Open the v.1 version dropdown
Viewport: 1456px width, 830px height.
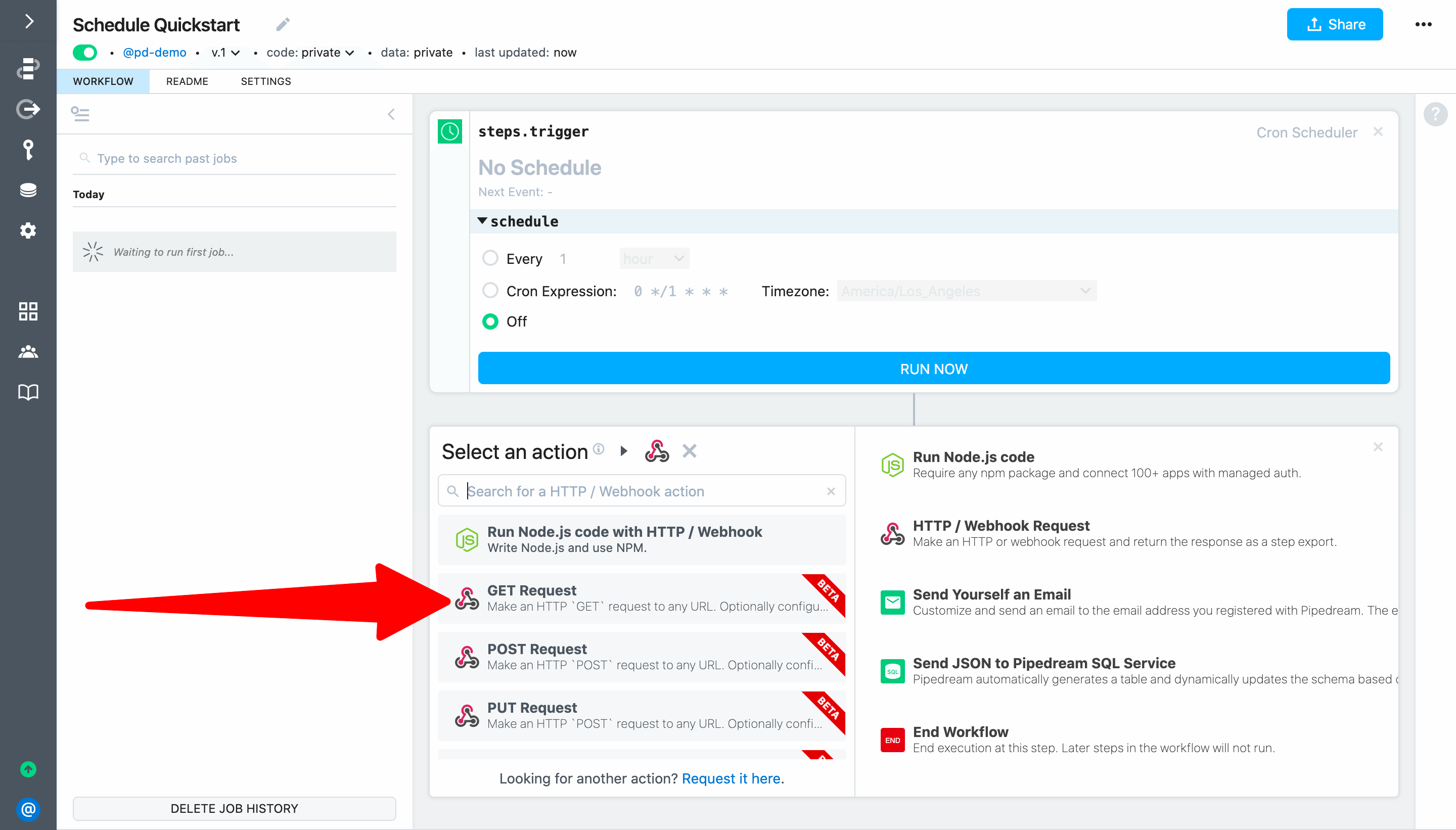tap(225, 53)
